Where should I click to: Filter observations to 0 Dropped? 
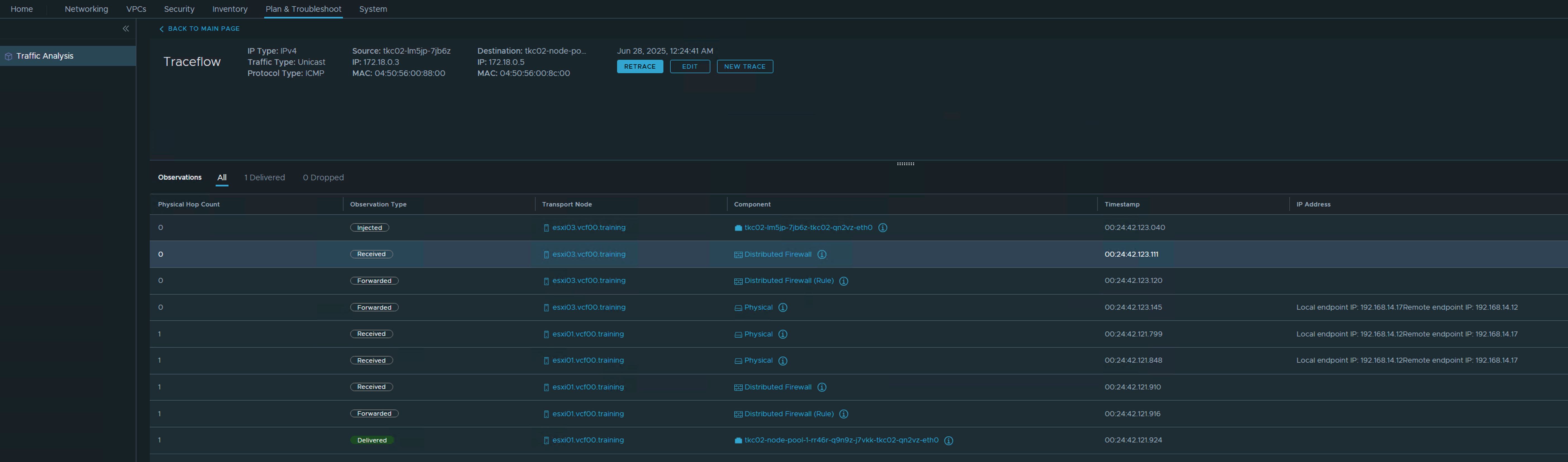pyautogui.click(x=323, y=177)
